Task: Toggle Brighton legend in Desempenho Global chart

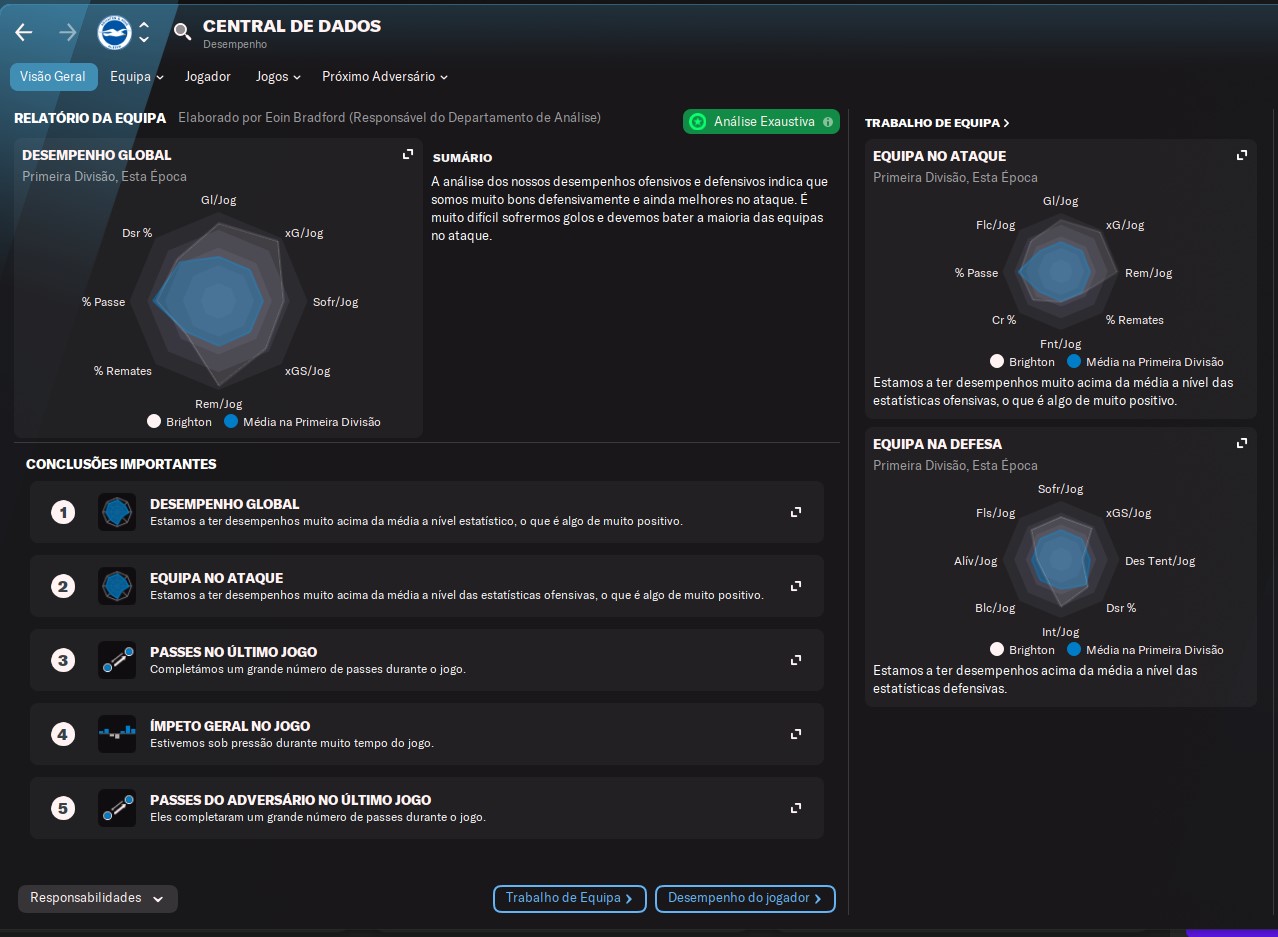Action: (180, 422)
